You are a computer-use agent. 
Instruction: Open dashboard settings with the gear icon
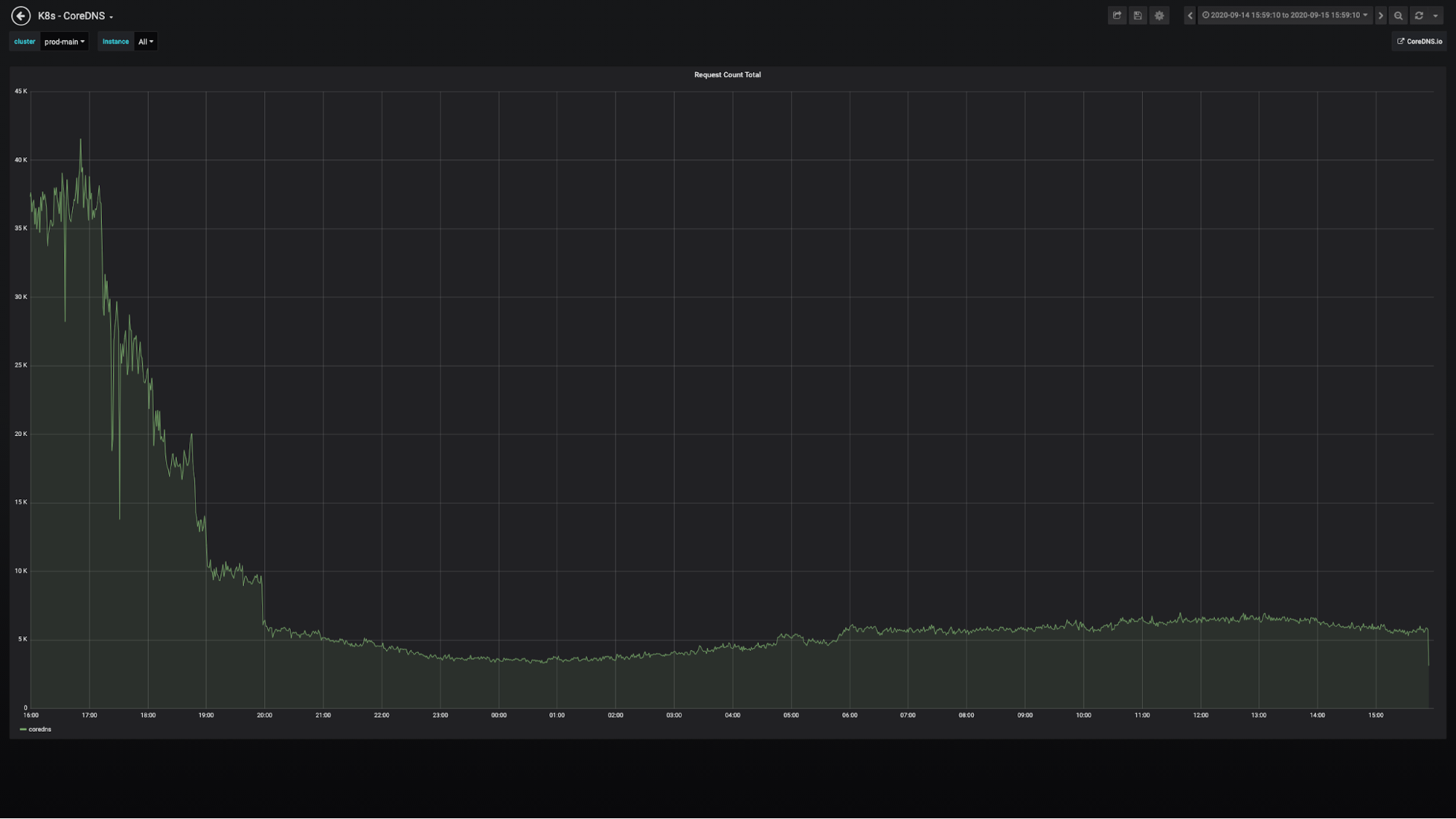(x=1159, y=15)
